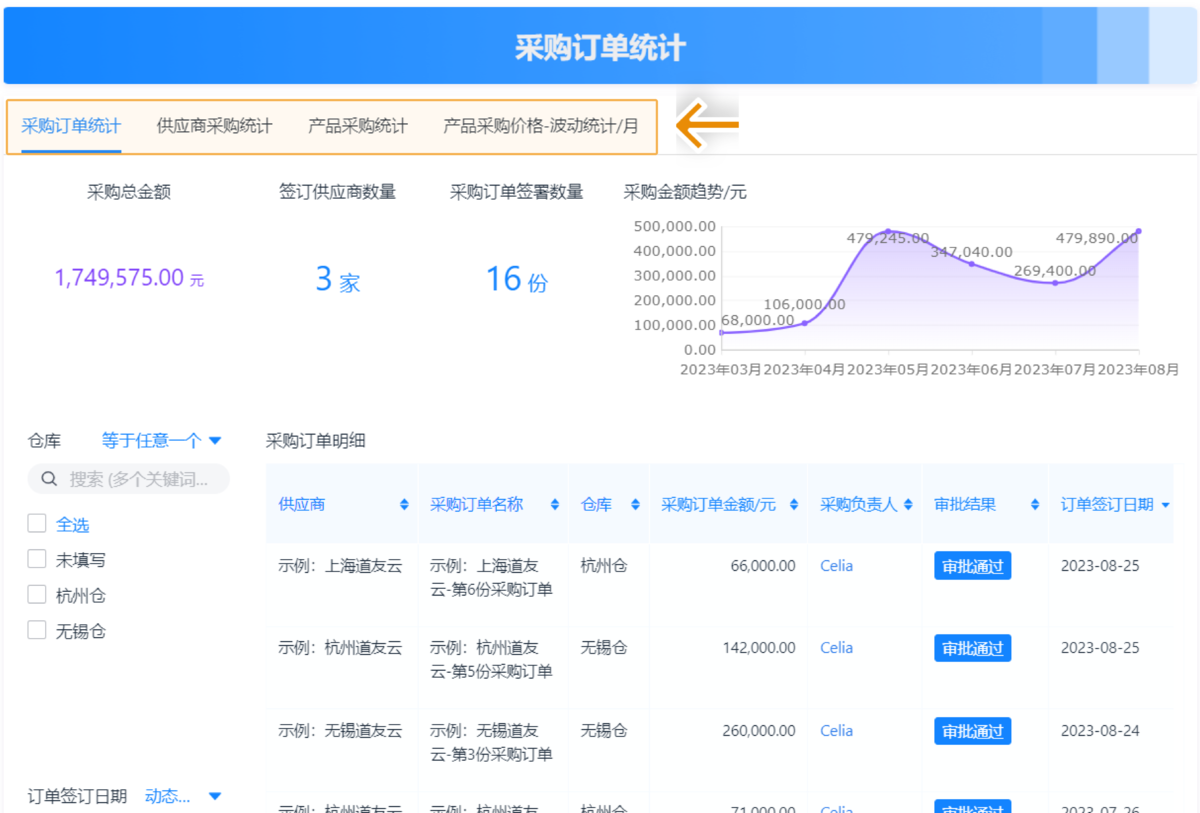Open the 产品采购统计 tab
This screenshot has width=1200, height=813.
[x=357, y=126]
